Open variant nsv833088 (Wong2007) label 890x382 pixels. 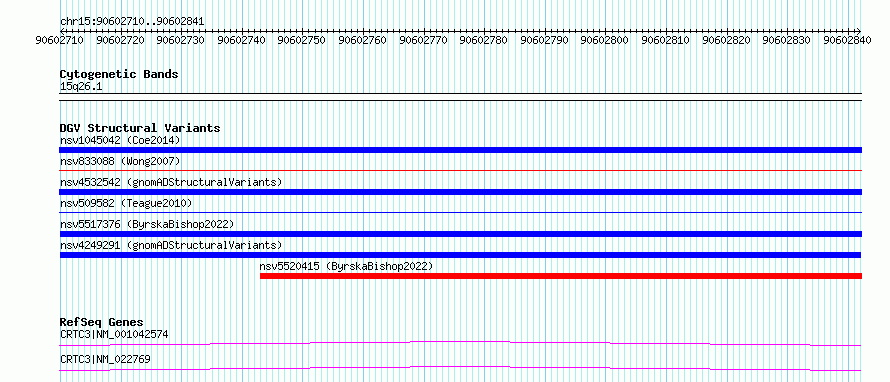(x=120, y=161)
